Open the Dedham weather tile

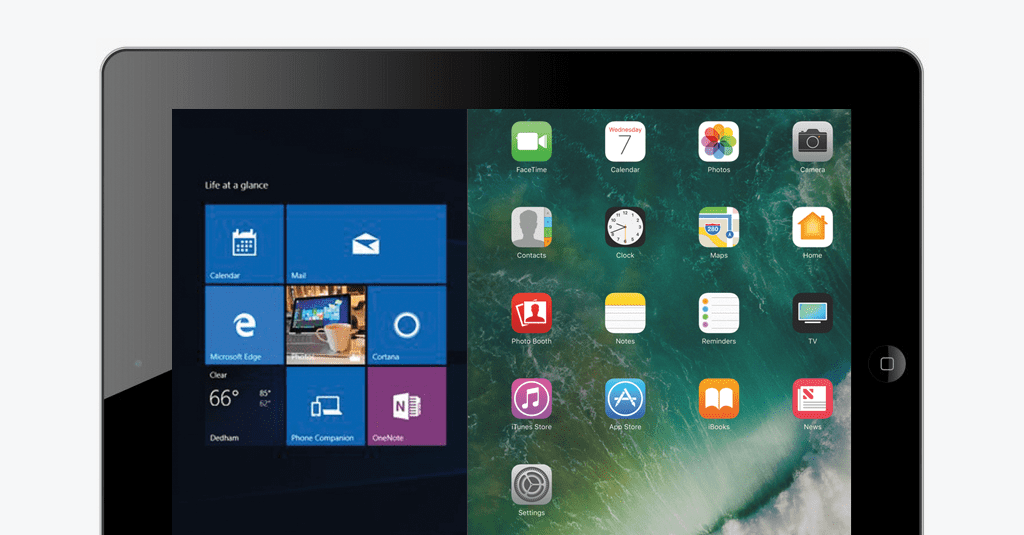point(244,406)
